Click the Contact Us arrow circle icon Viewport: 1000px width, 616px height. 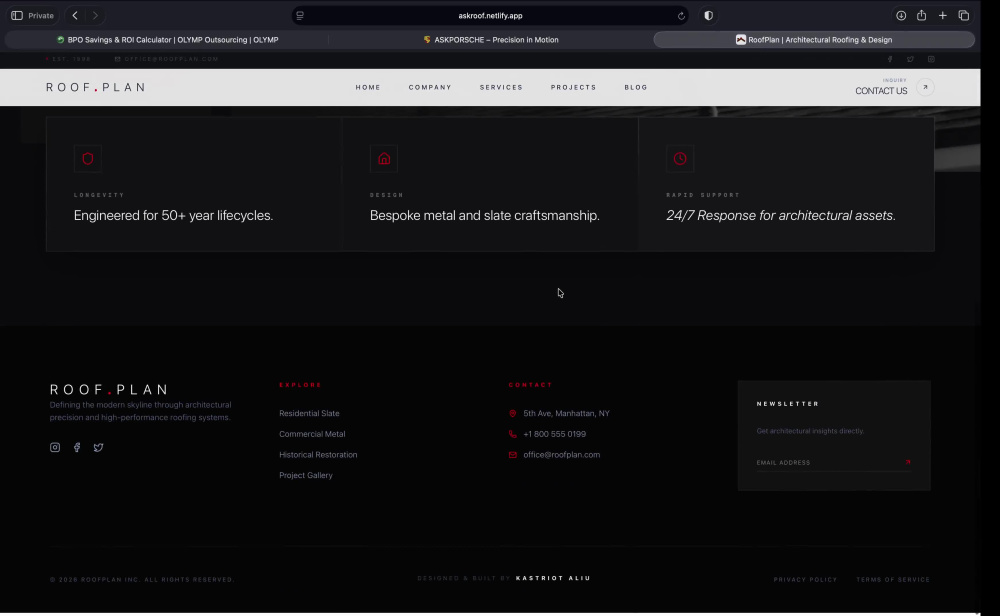[x=925, y=87]
